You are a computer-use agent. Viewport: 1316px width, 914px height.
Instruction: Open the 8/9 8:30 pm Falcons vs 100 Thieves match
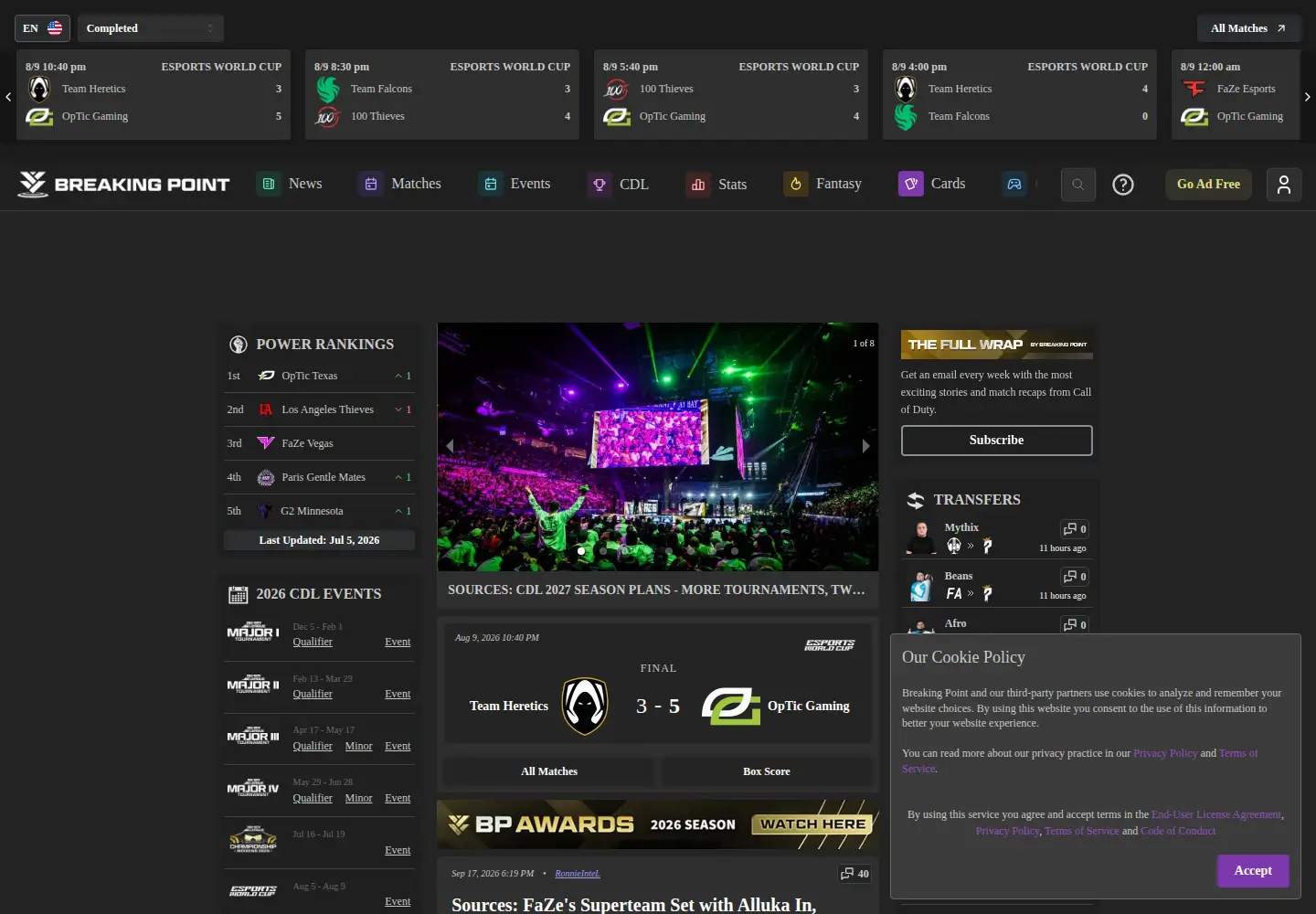coord(442,95)
